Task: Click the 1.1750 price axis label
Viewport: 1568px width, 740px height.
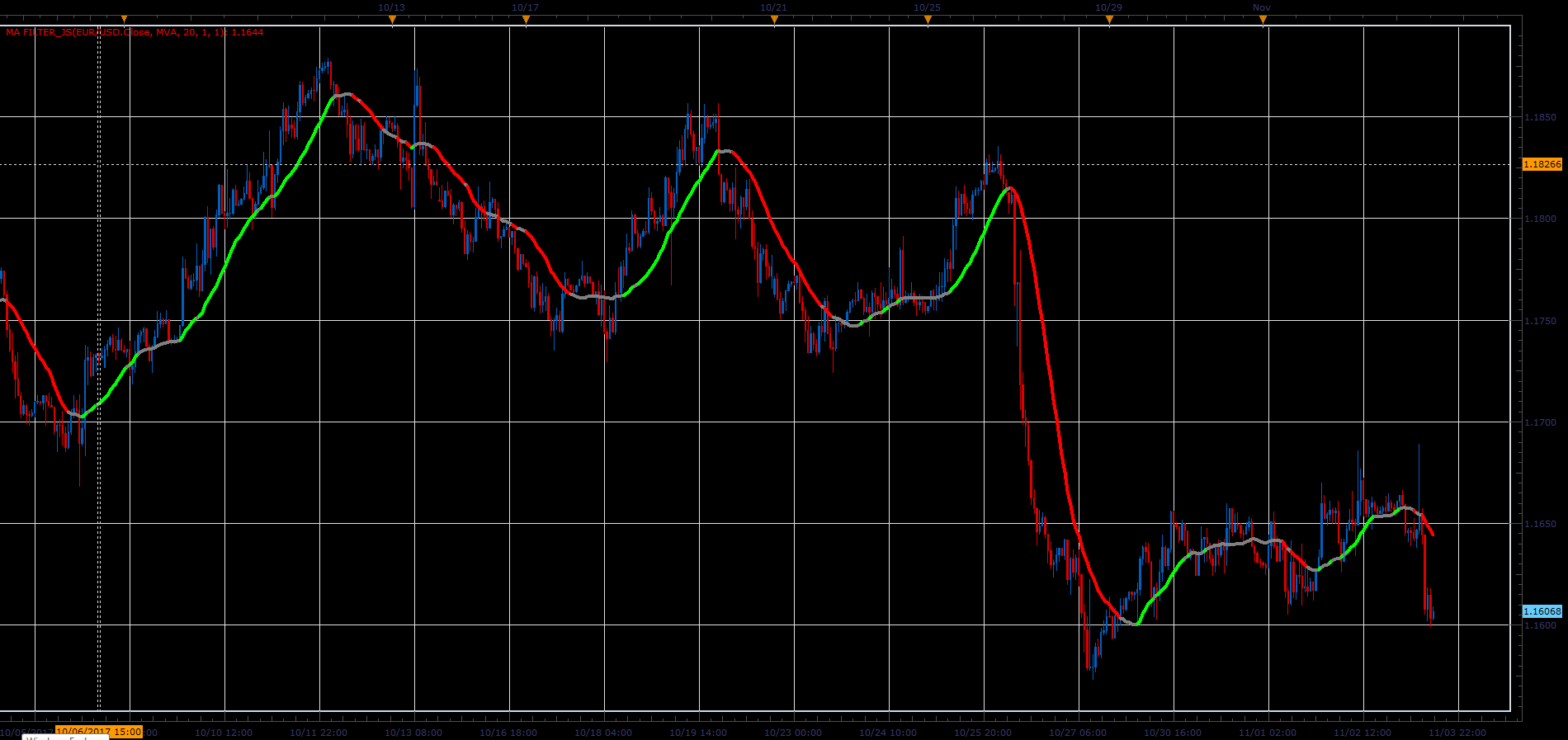Action: tap(1540, 321)
